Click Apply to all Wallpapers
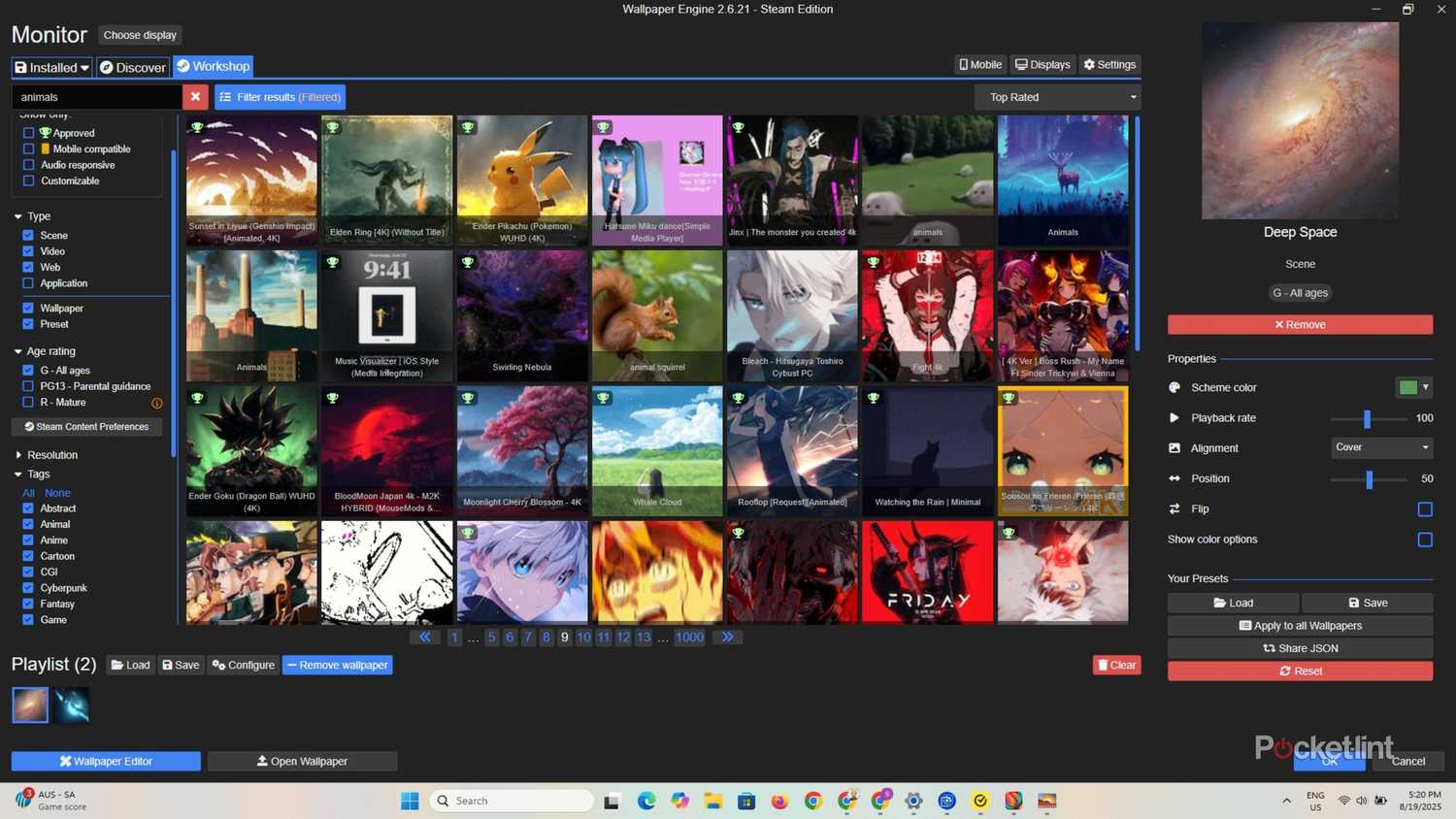Image resolution: width=1456 pixels, height=819 pixels. coord(1300,625)
